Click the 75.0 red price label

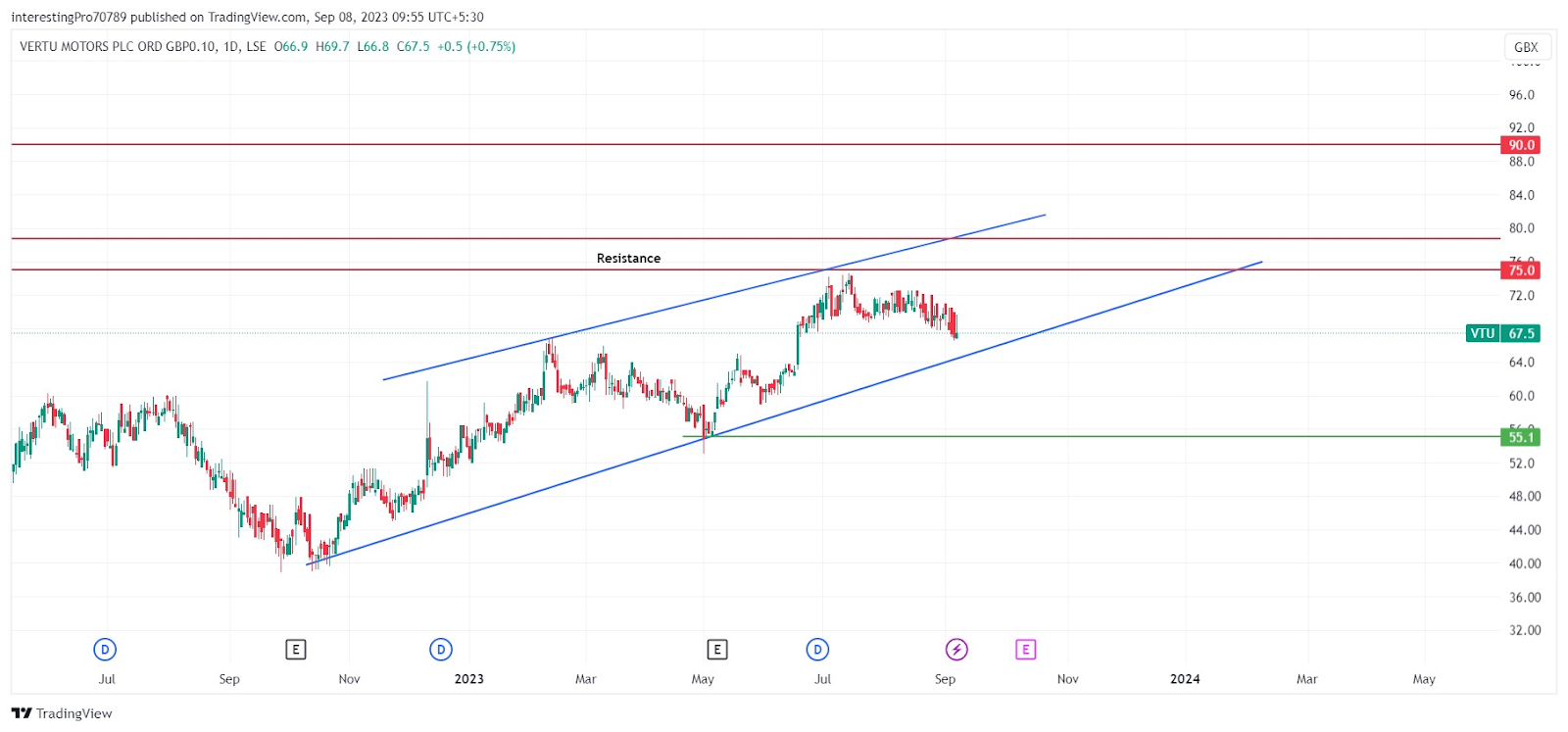(x=1521, y=270)
